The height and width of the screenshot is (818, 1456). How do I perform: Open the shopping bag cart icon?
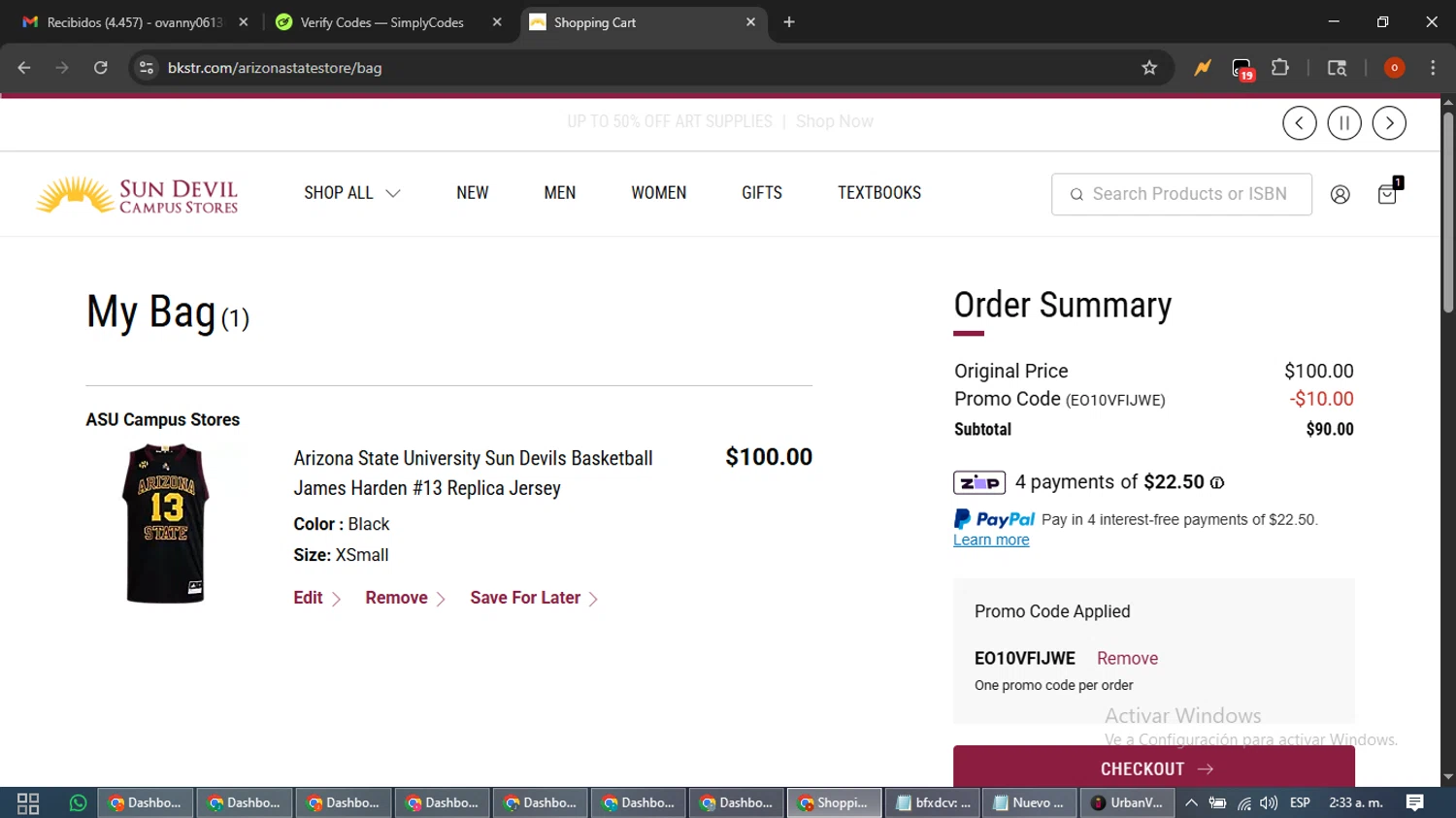coord(1389,193)
